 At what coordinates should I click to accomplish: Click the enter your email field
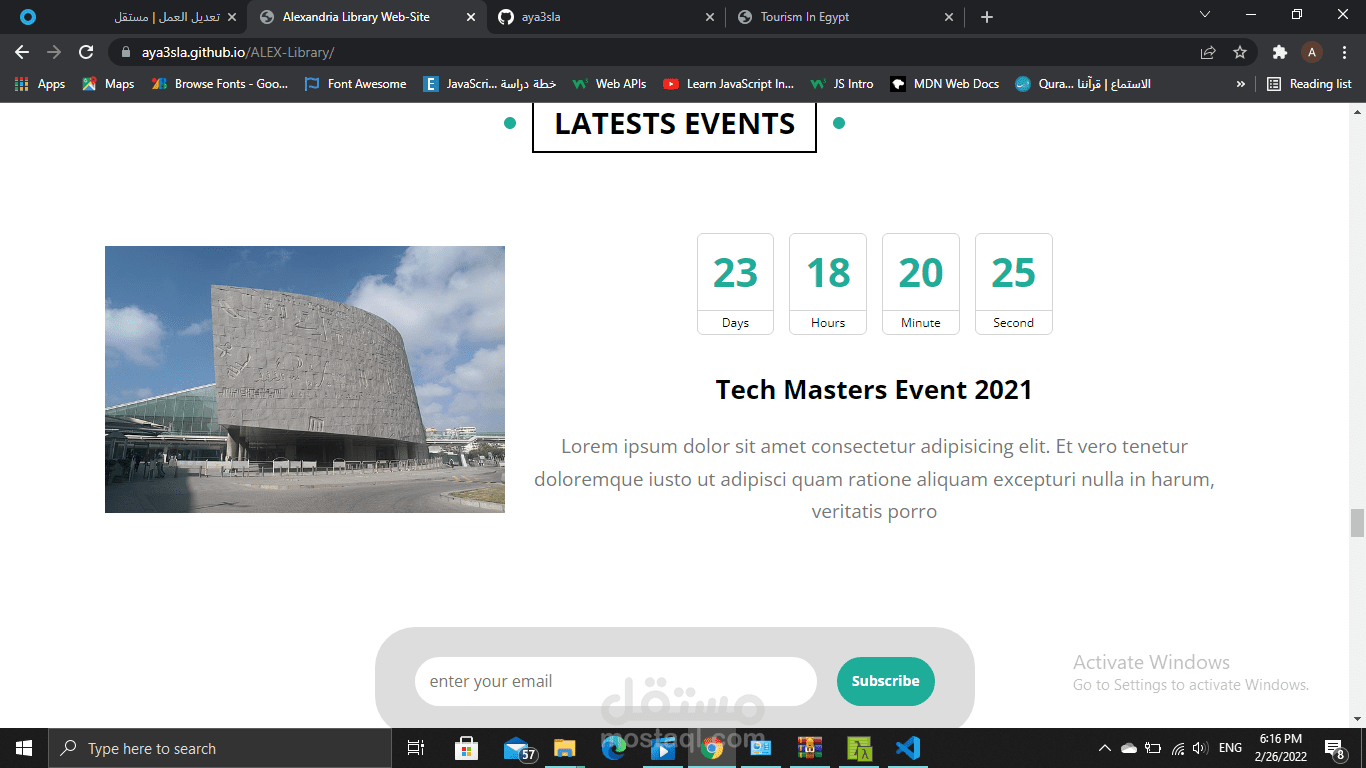616,681
